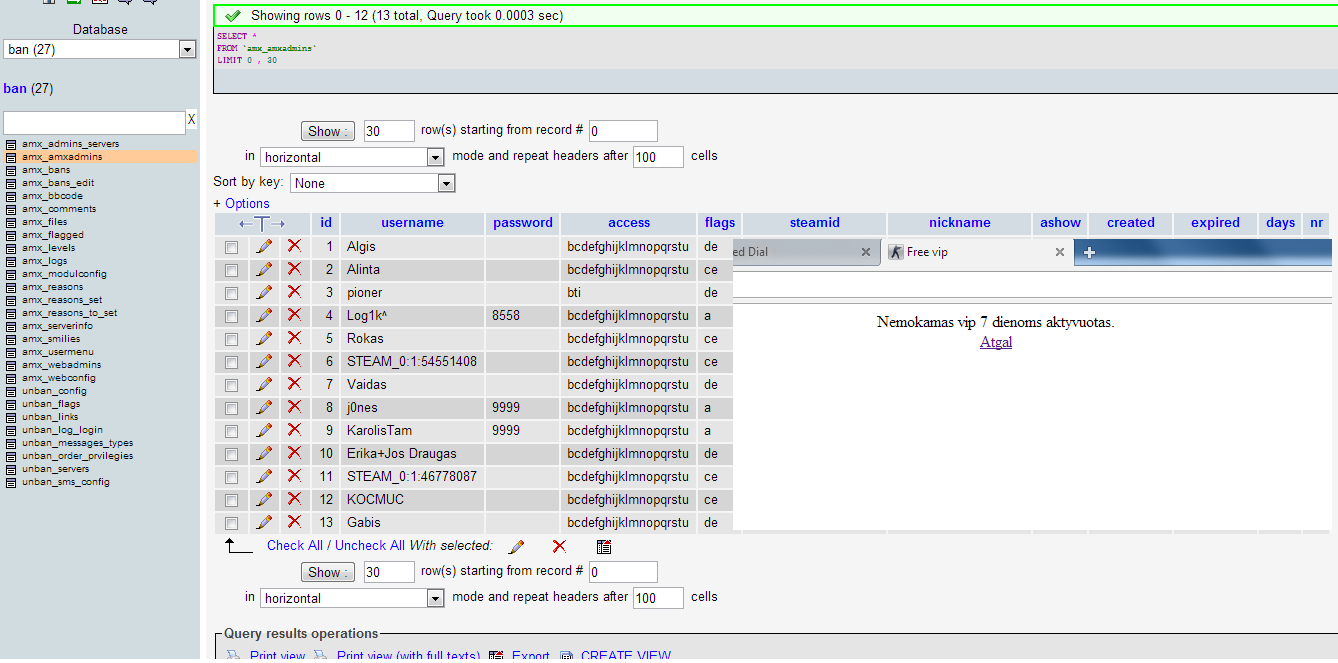This screenshot has height=663, width=1338.
Task: Check the j0nes row checkbox
Action: (x=232, y=408)
